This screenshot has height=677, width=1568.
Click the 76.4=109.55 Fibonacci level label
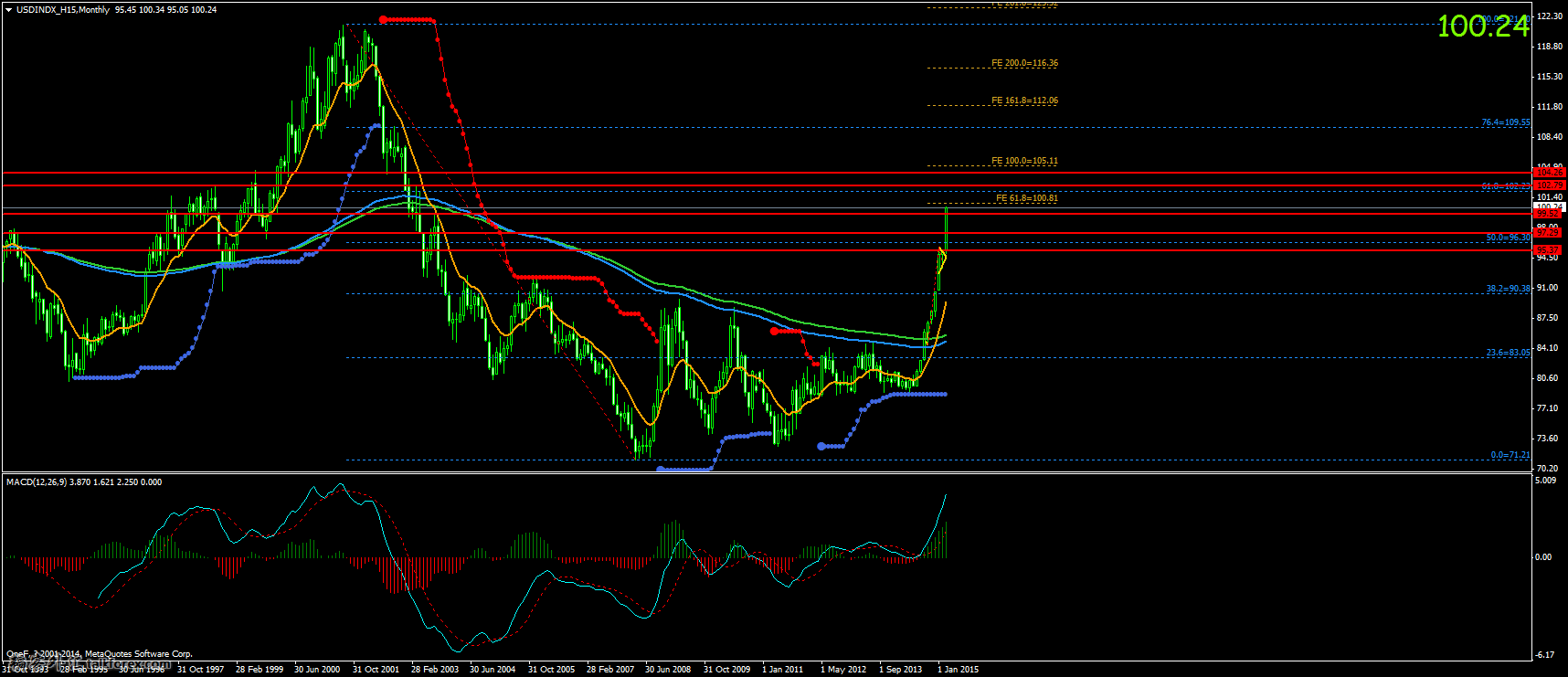(1506, 122)
